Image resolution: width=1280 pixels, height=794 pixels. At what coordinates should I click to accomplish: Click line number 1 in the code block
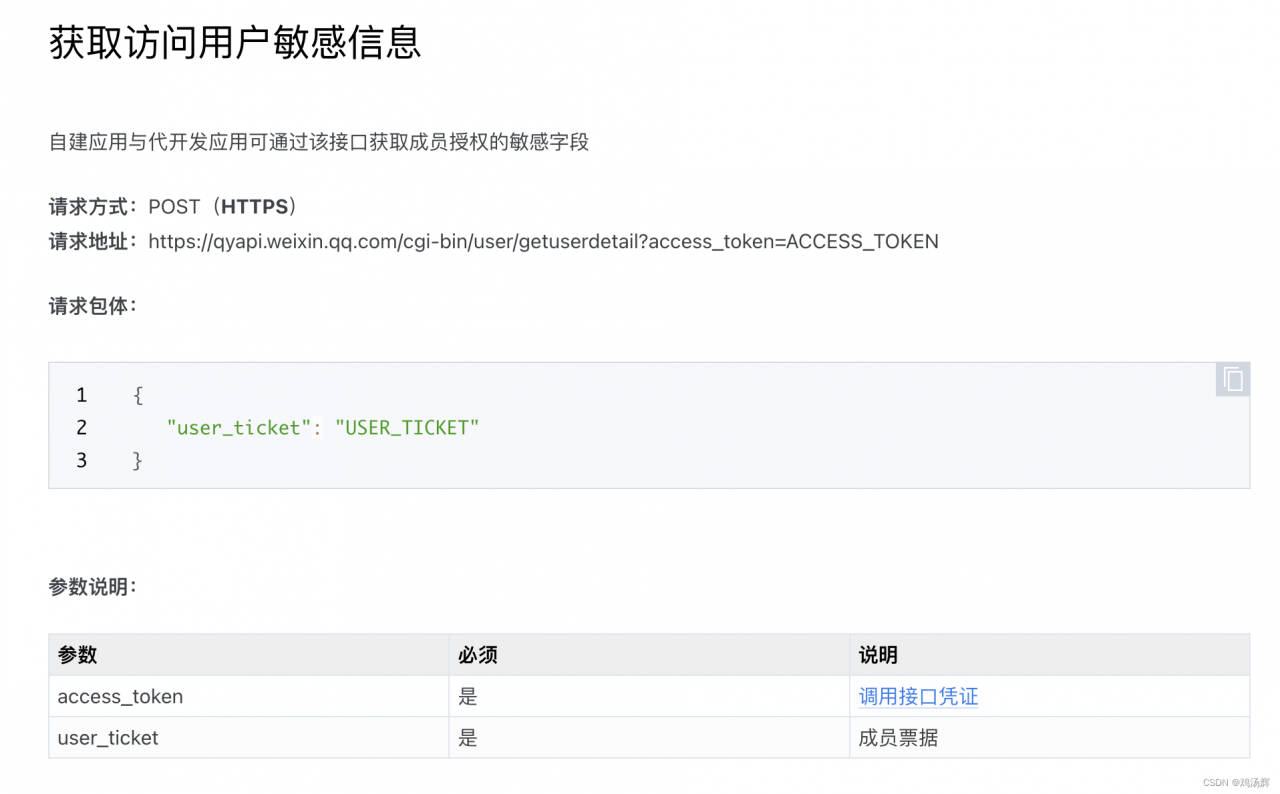[81, 394]
